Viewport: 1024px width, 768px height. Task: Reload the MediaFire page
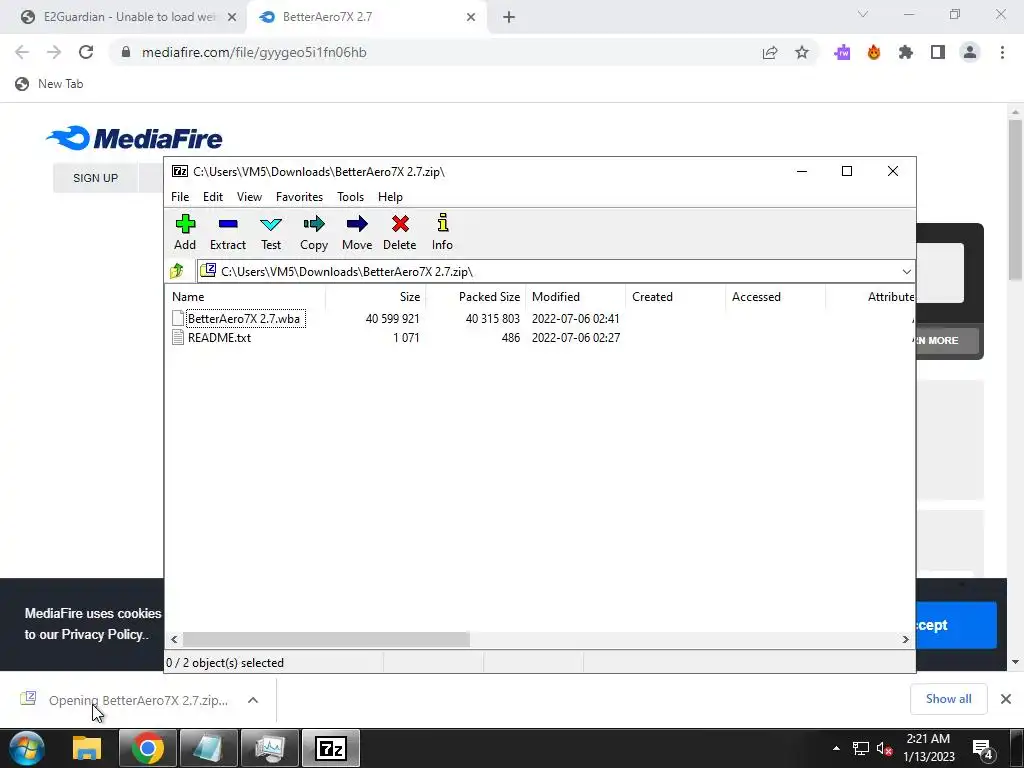[86, 52]
